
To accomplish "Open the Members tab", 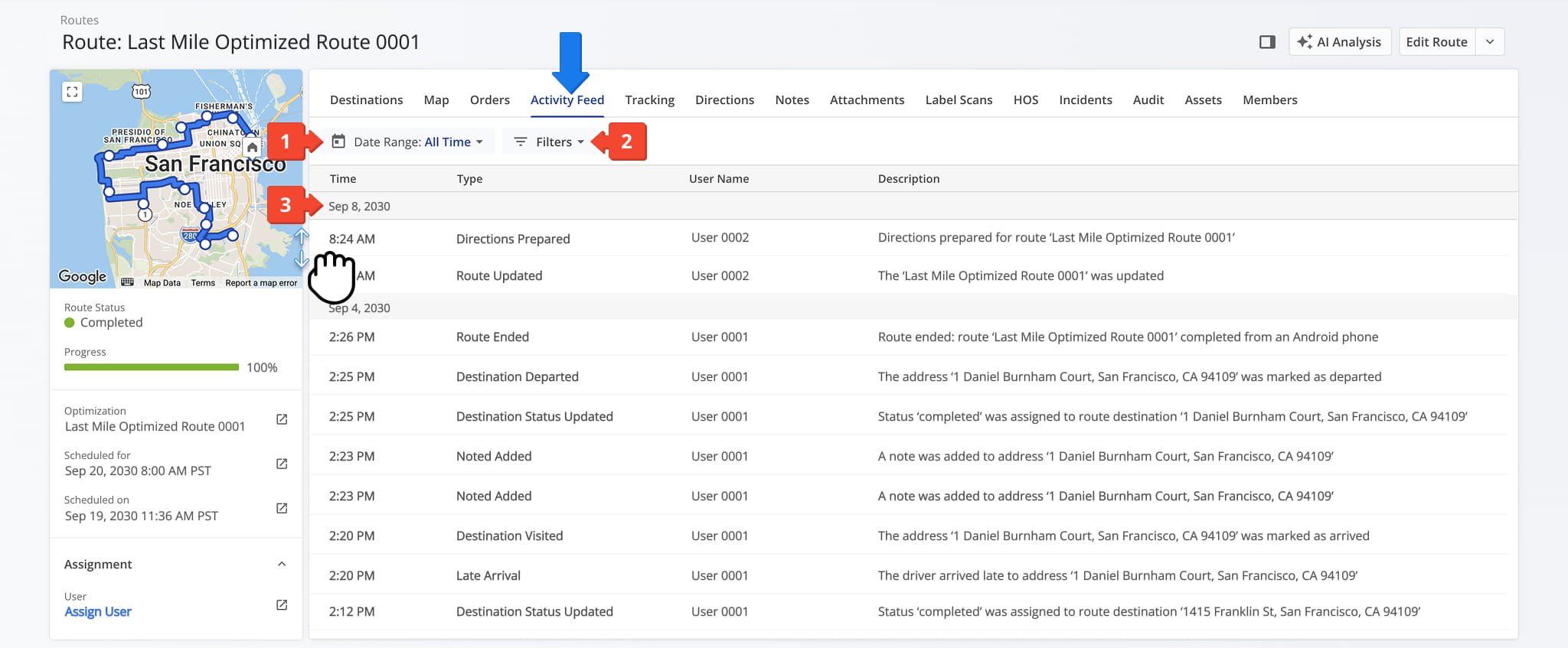I will (1269, 99).
